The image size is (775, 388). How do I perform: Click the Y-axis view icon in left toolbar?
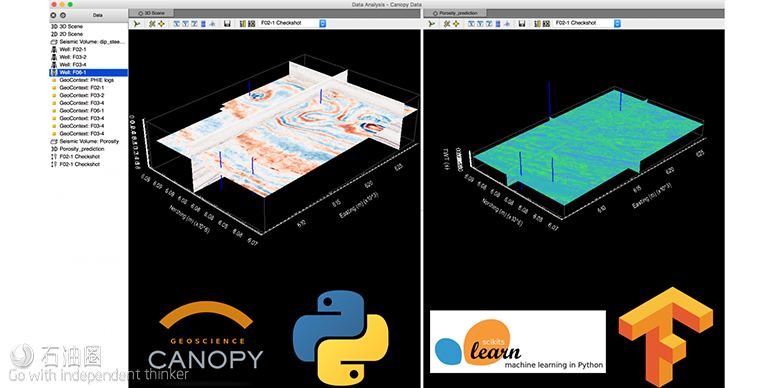[185, 23]
